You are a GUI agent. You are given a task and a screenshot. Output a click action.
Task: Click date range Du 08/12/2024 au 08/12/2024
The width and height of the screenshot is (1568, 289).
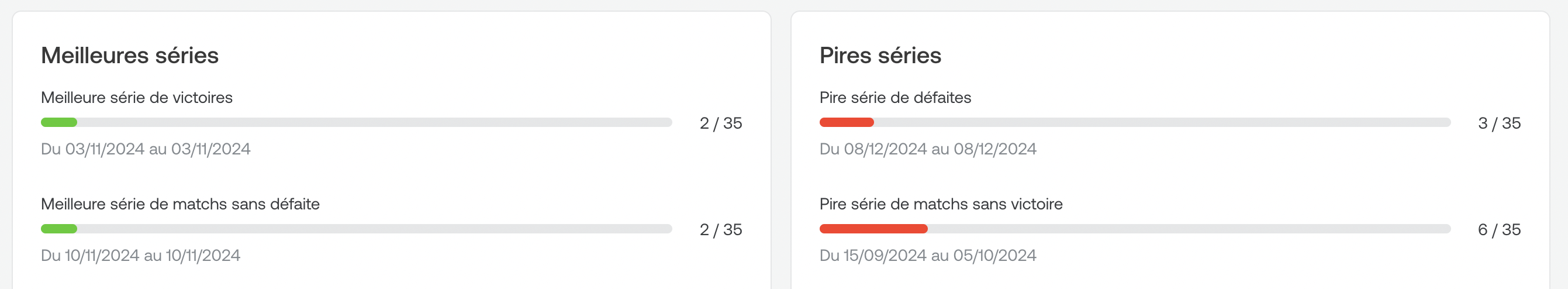point(928,149)
